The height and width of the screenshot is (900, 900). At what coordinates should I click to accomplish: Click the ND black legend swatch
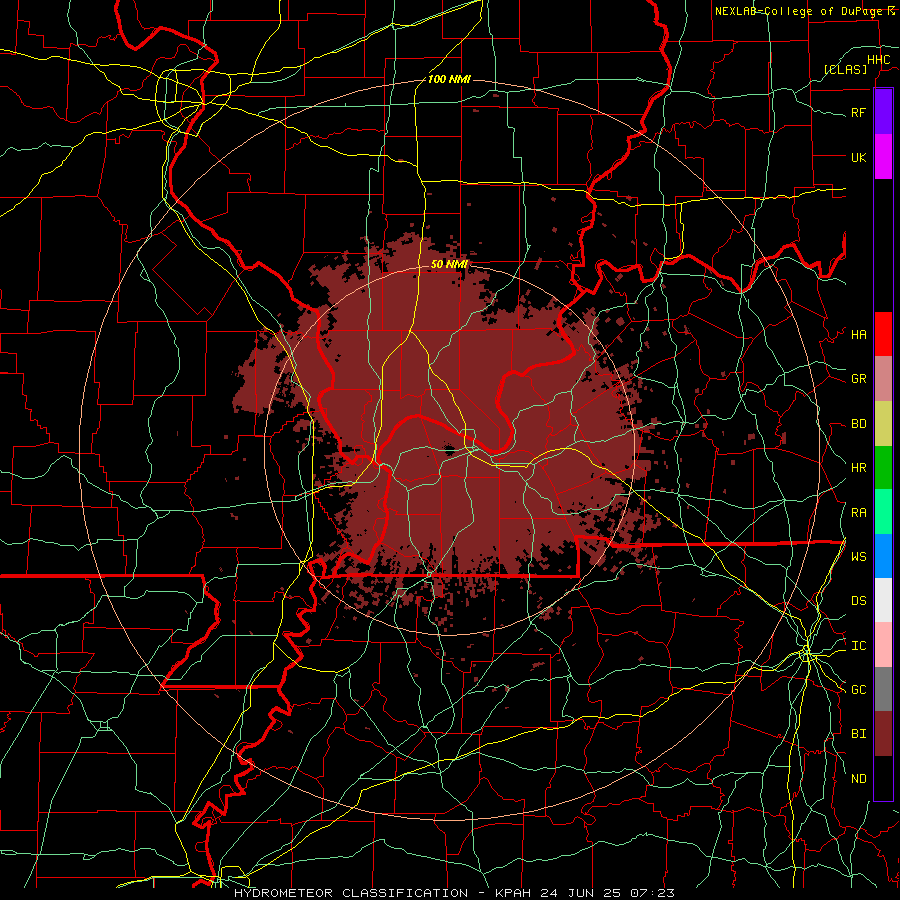pyautogui.click(x=883, y=778)
